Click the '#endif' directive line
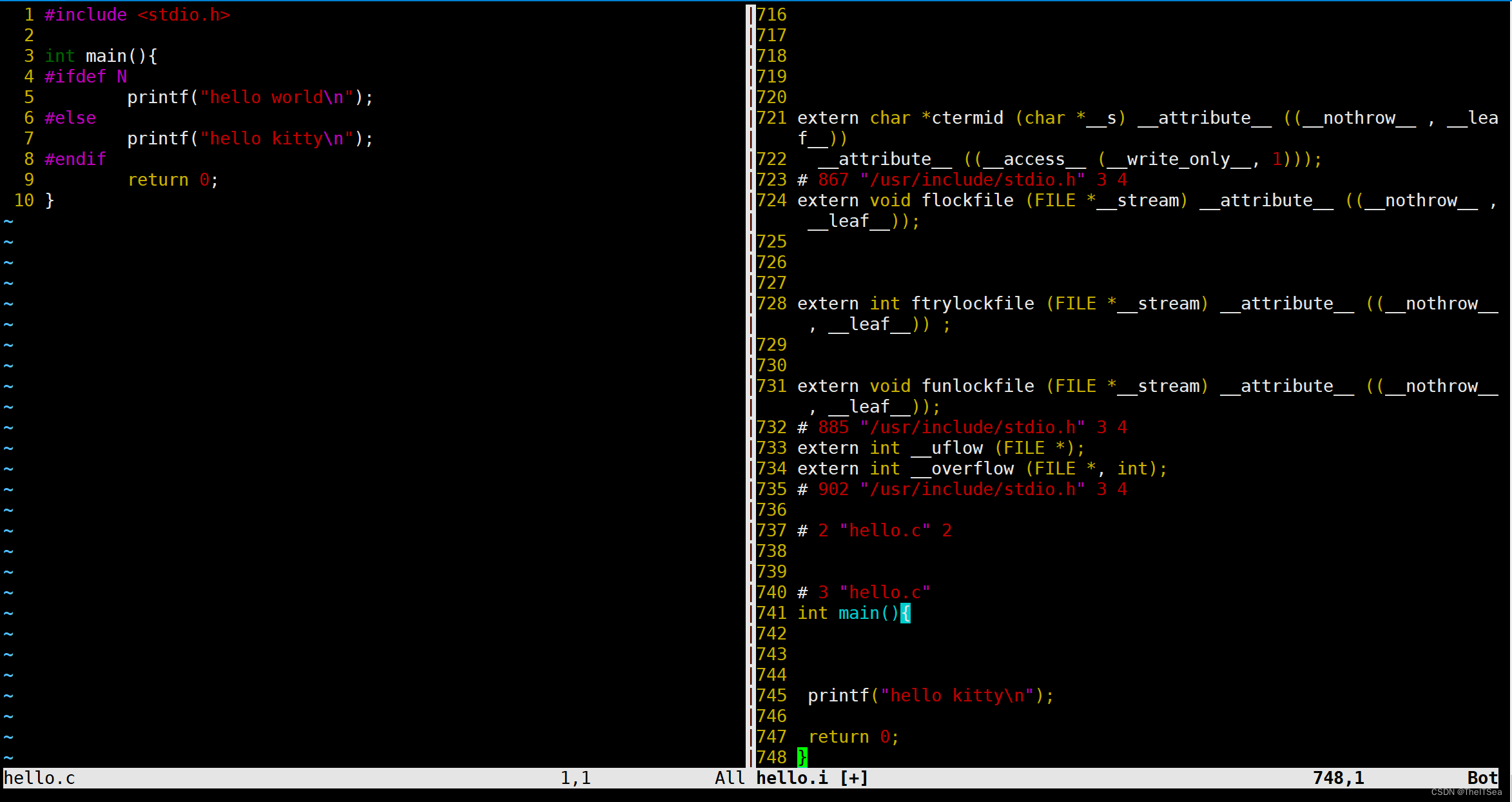The height and width of the screenshot is (802, 1512). (x=75, y=159)
